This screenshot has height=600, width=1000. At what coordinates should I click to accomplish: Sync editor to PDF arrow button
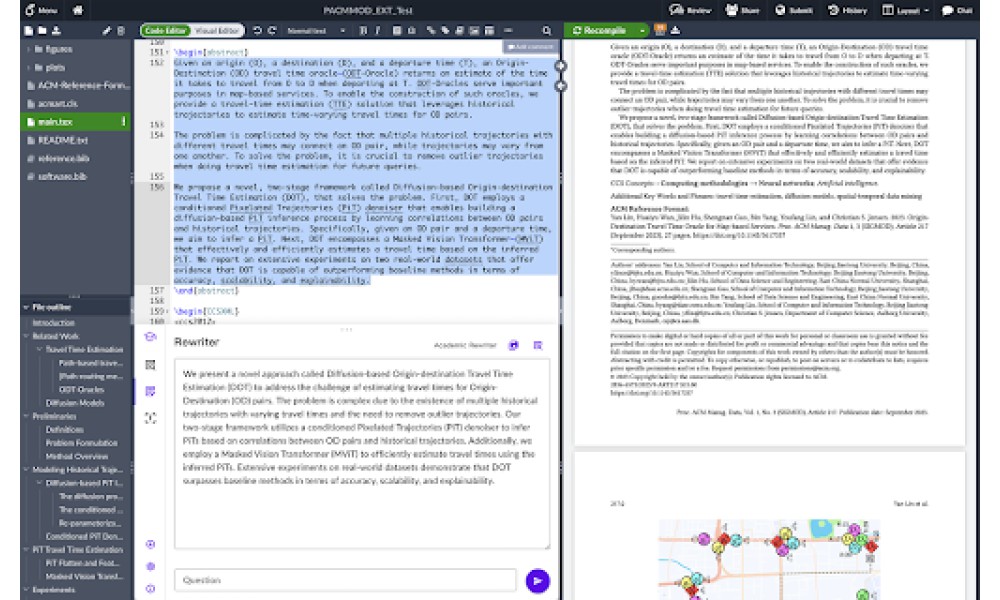[x=561, y=66]
